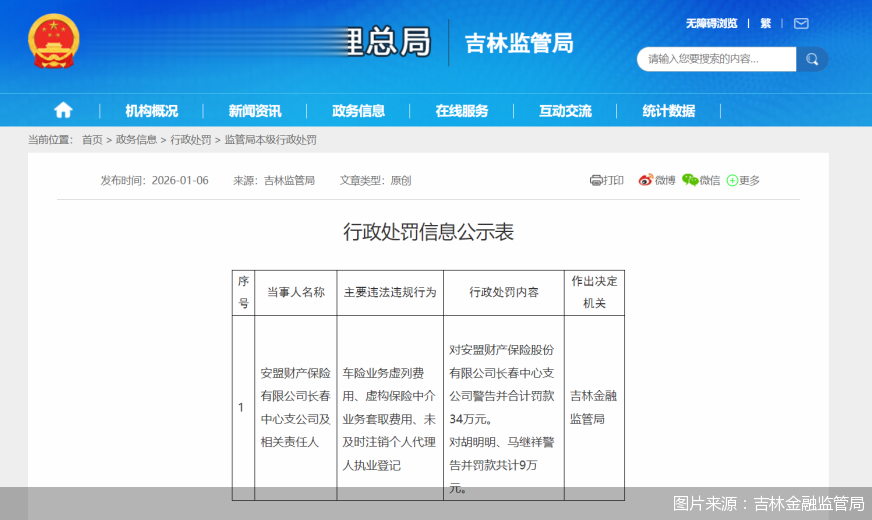Click the 行政处罚信息公示表 heading

[x=428, y=231]
